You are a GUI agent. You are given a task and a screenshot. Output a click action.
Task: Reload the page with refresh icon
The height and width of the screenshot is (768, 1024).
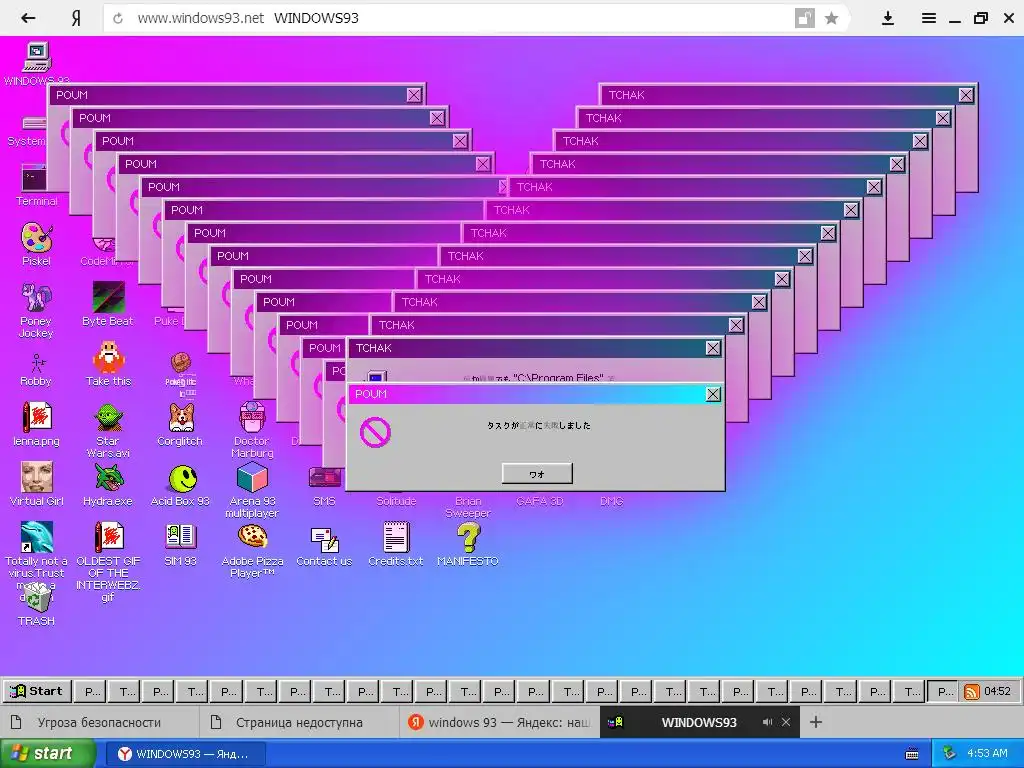pos(118,18)
